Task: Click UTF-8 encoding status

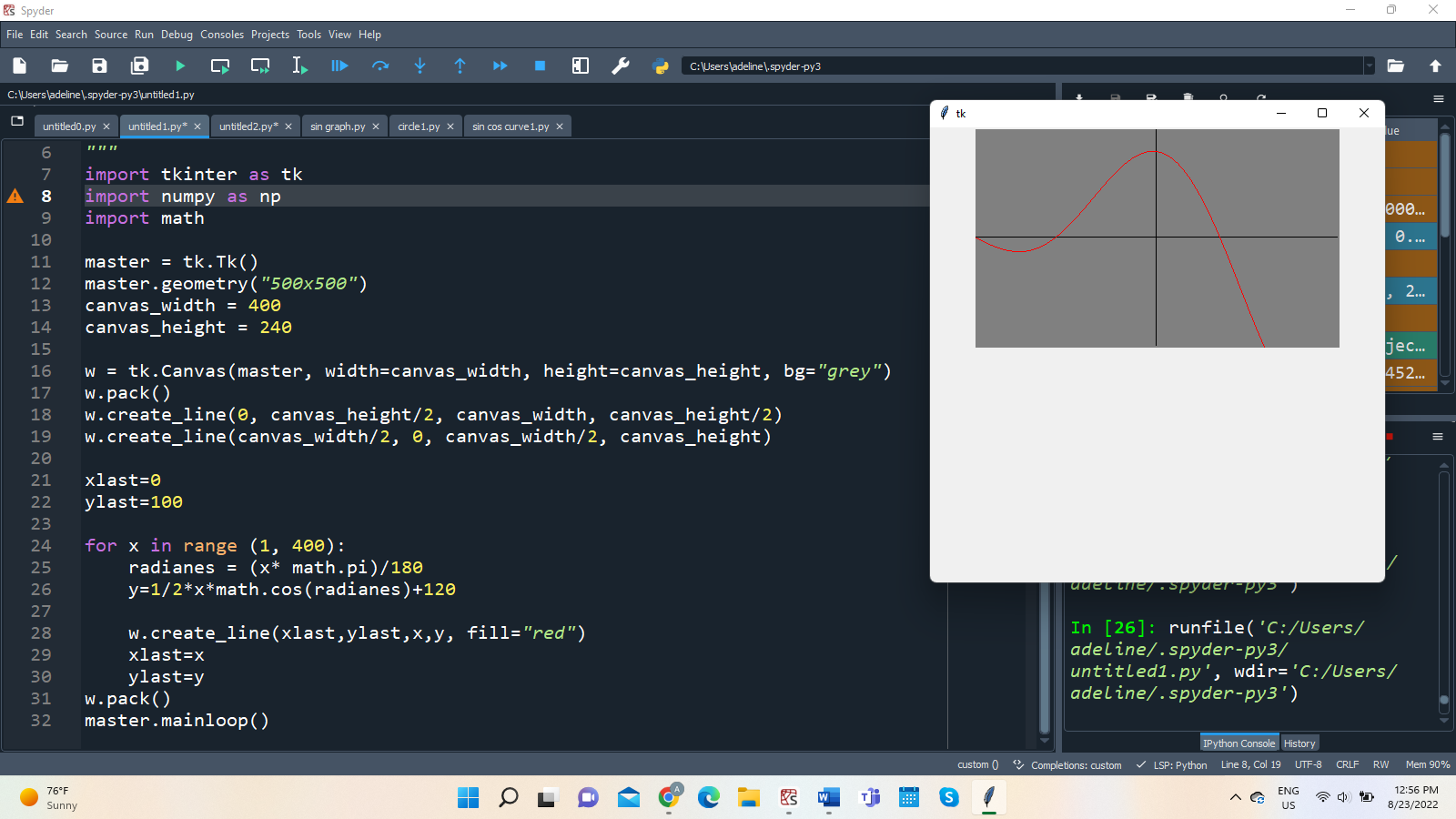Action: click(x=1308, y=764)
